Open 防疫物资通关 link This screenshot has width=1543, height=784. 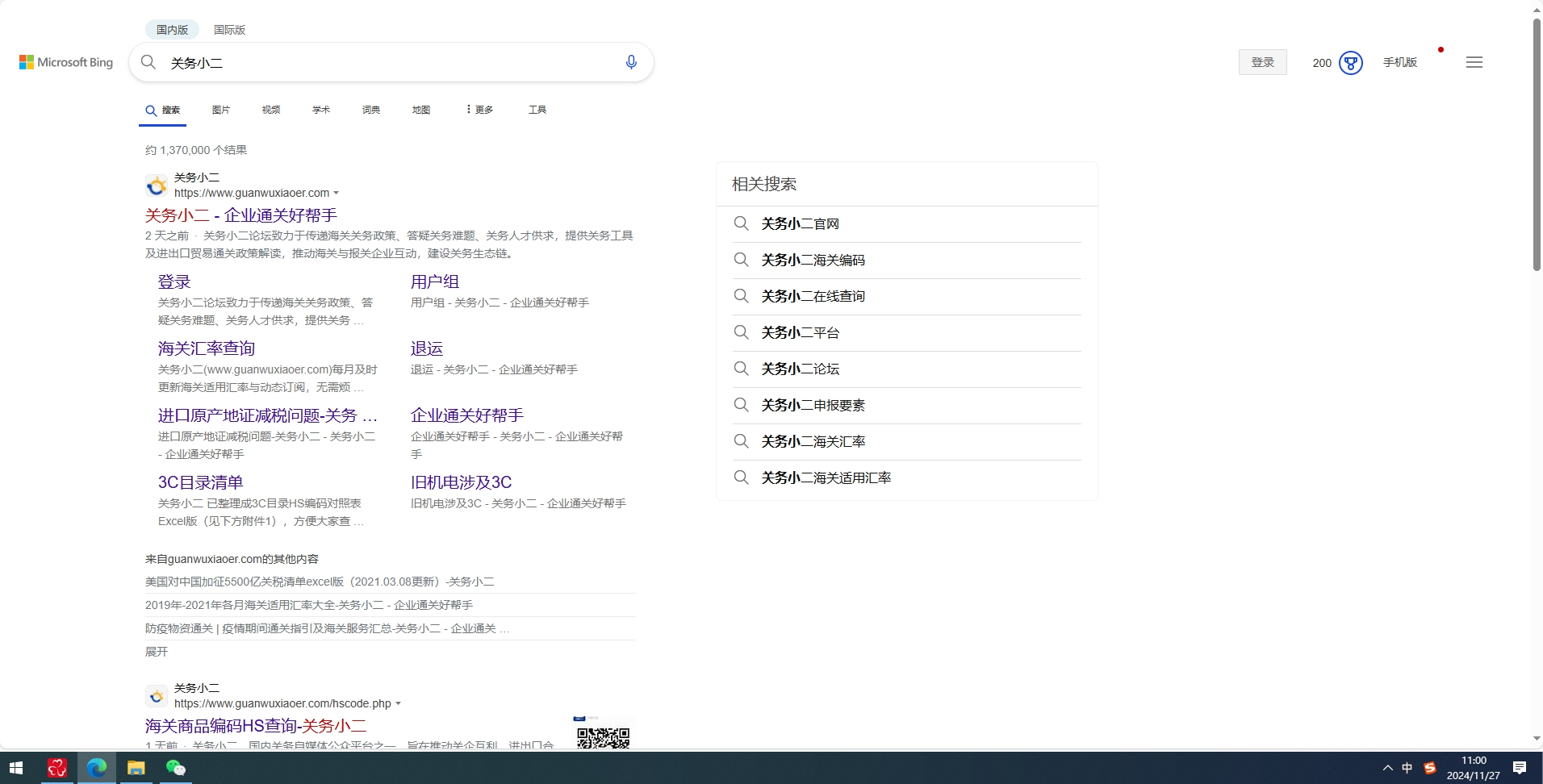[327, 628]
